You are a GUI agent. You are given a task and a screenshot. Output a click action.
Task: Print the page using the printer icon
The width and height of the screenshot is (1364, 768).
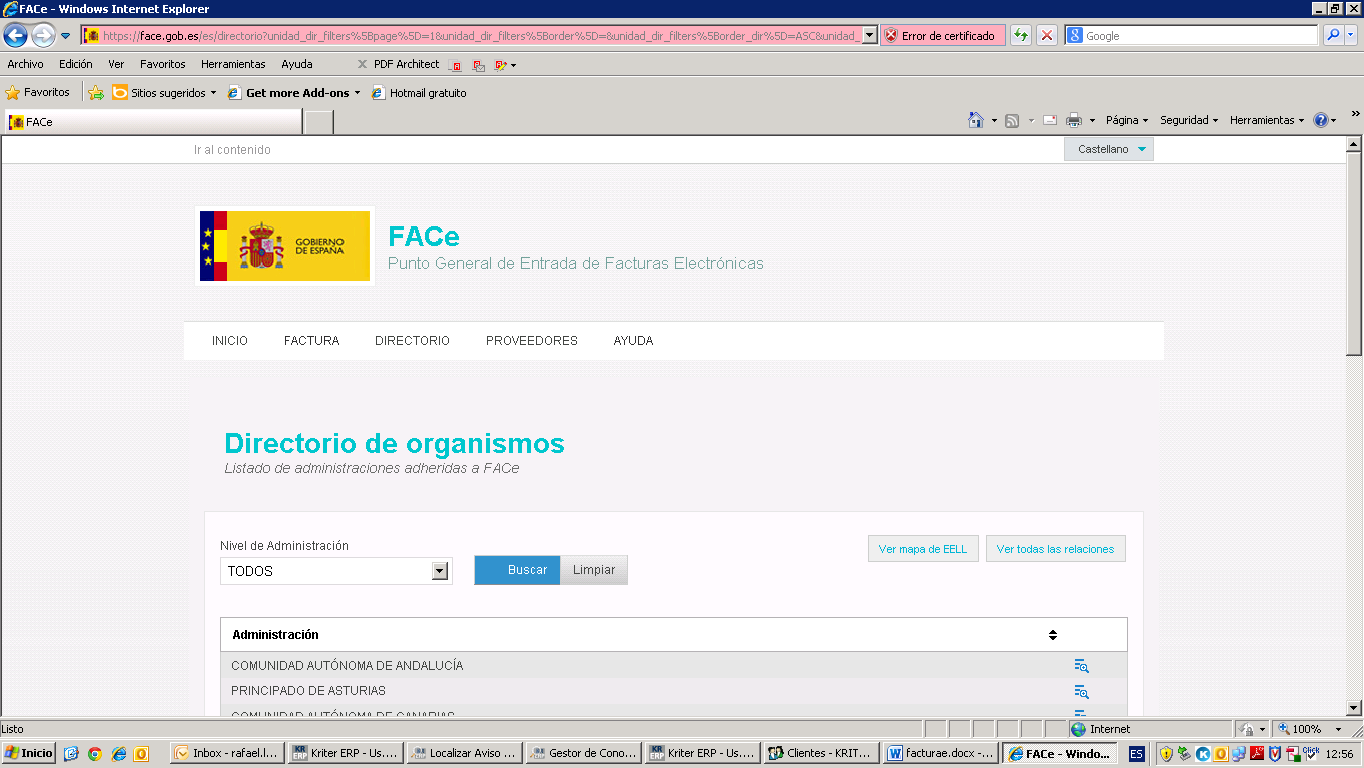[1074, 120]
